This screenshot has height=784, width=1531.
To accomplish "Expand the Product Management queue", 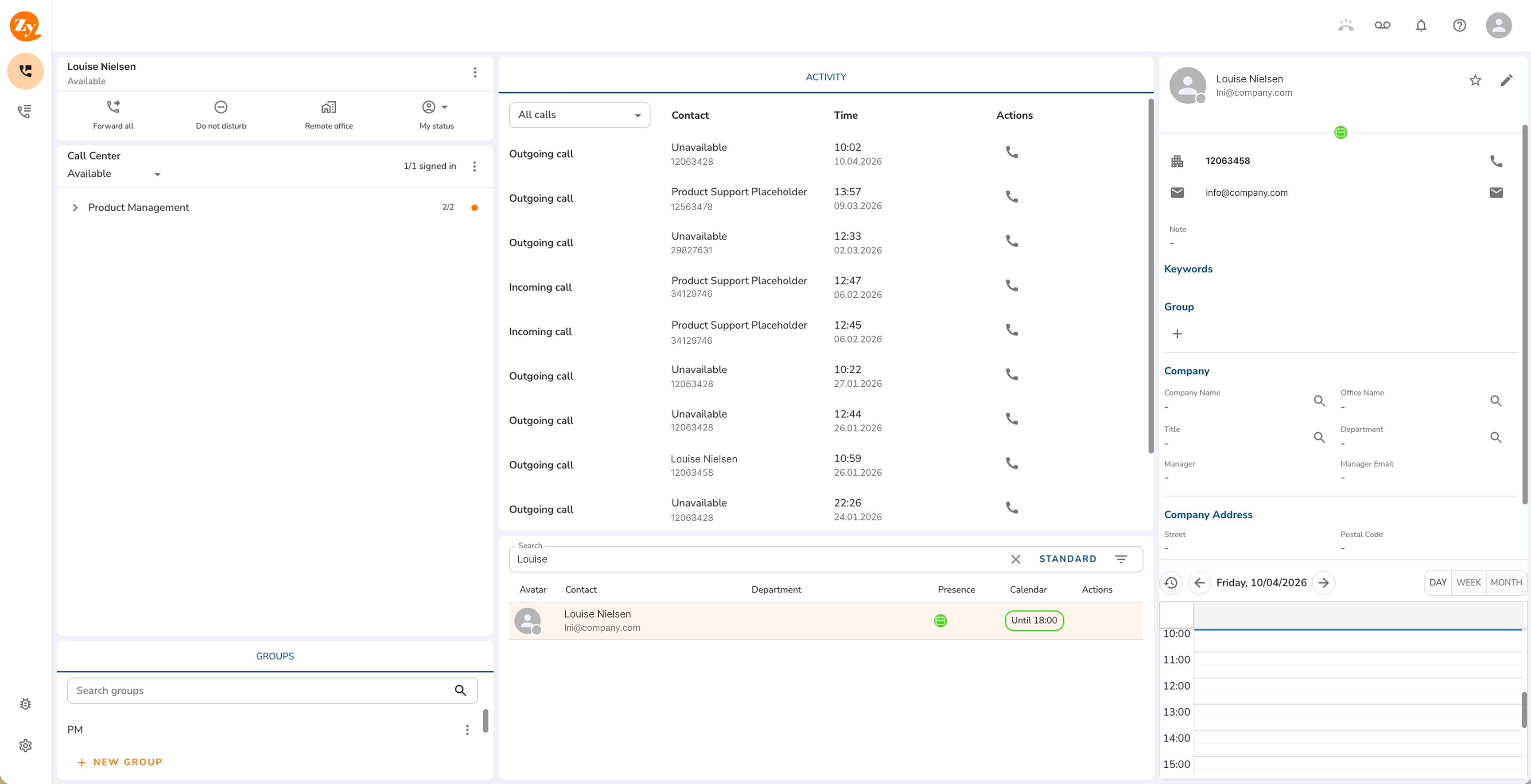I will (x=75, y=207).
